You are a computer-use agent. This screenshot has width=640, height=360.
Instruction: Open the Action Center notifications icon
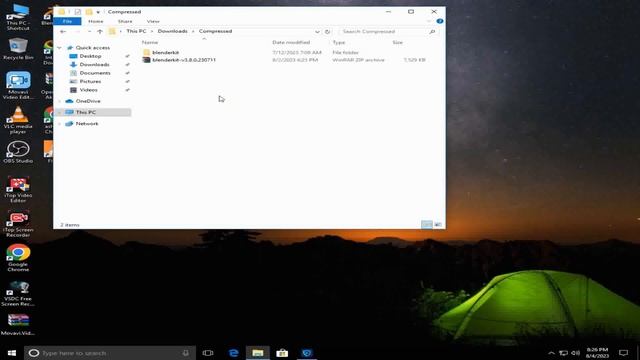pos(623,353)
